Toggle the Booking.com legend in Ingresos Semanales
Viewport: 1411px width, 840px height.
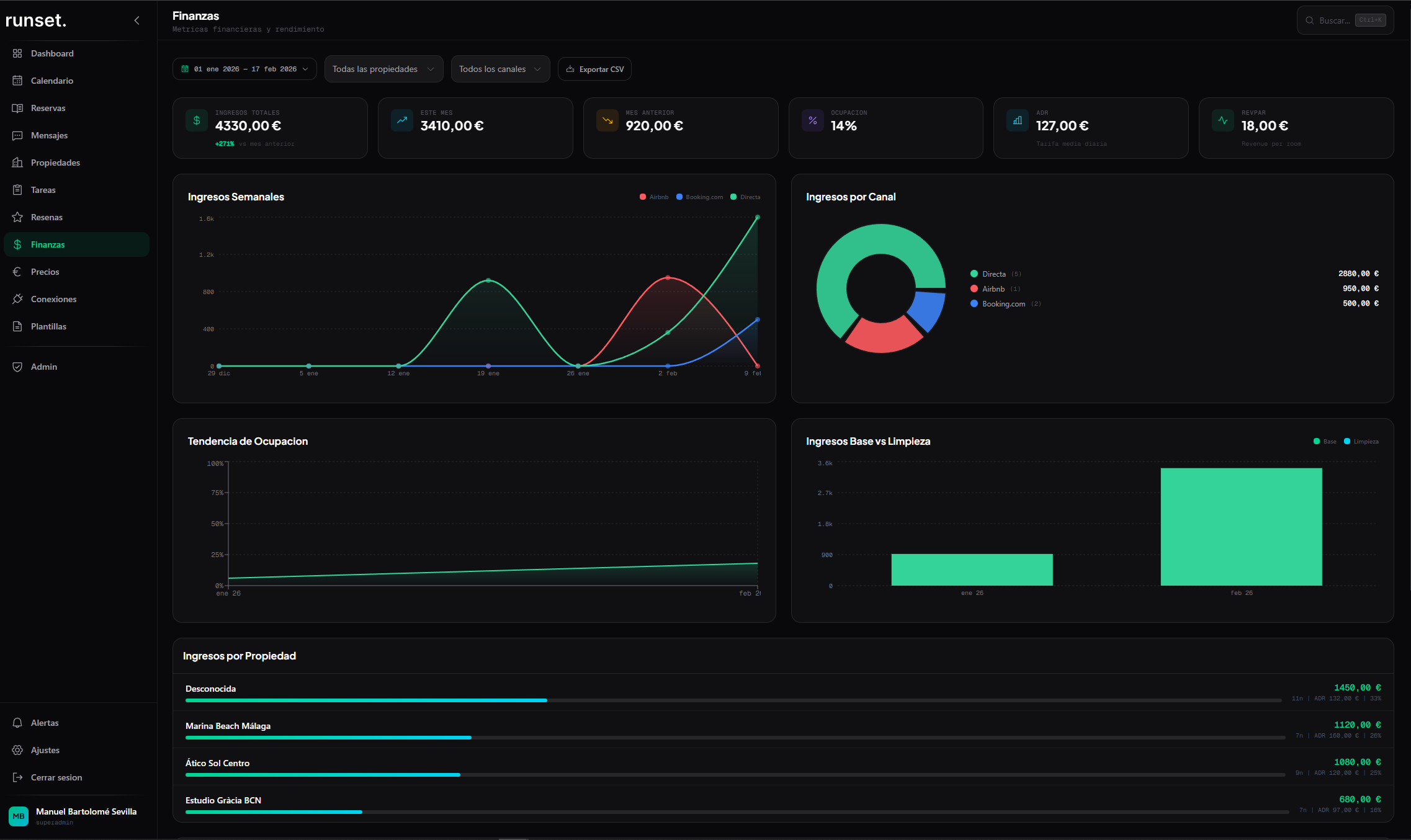(700, 197)
